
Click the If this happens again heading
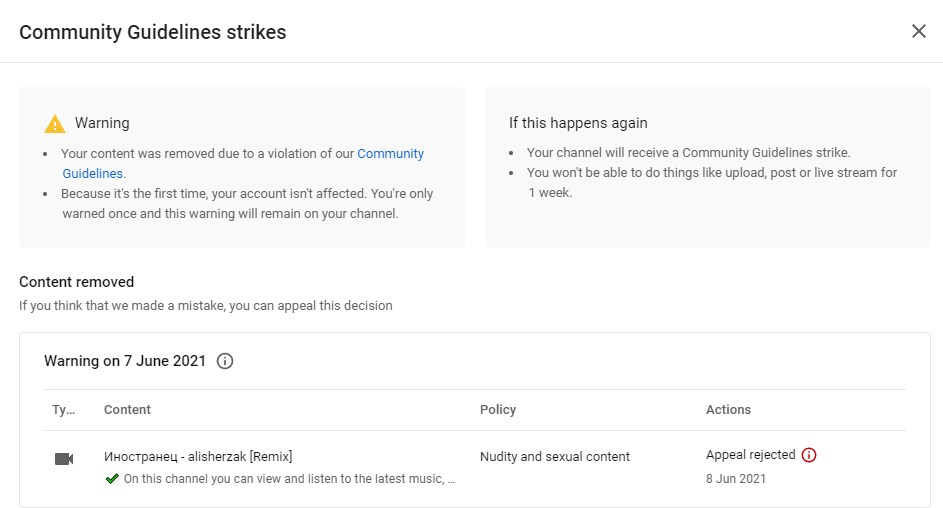(578, 123)
